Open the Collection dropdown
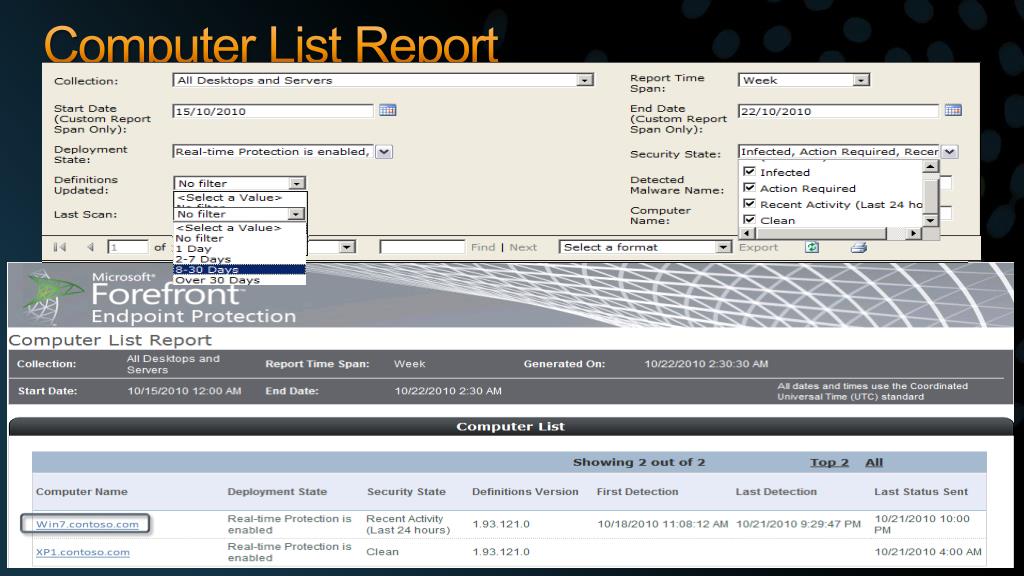This screenshot has width=1024, height=576. point(585,80)
